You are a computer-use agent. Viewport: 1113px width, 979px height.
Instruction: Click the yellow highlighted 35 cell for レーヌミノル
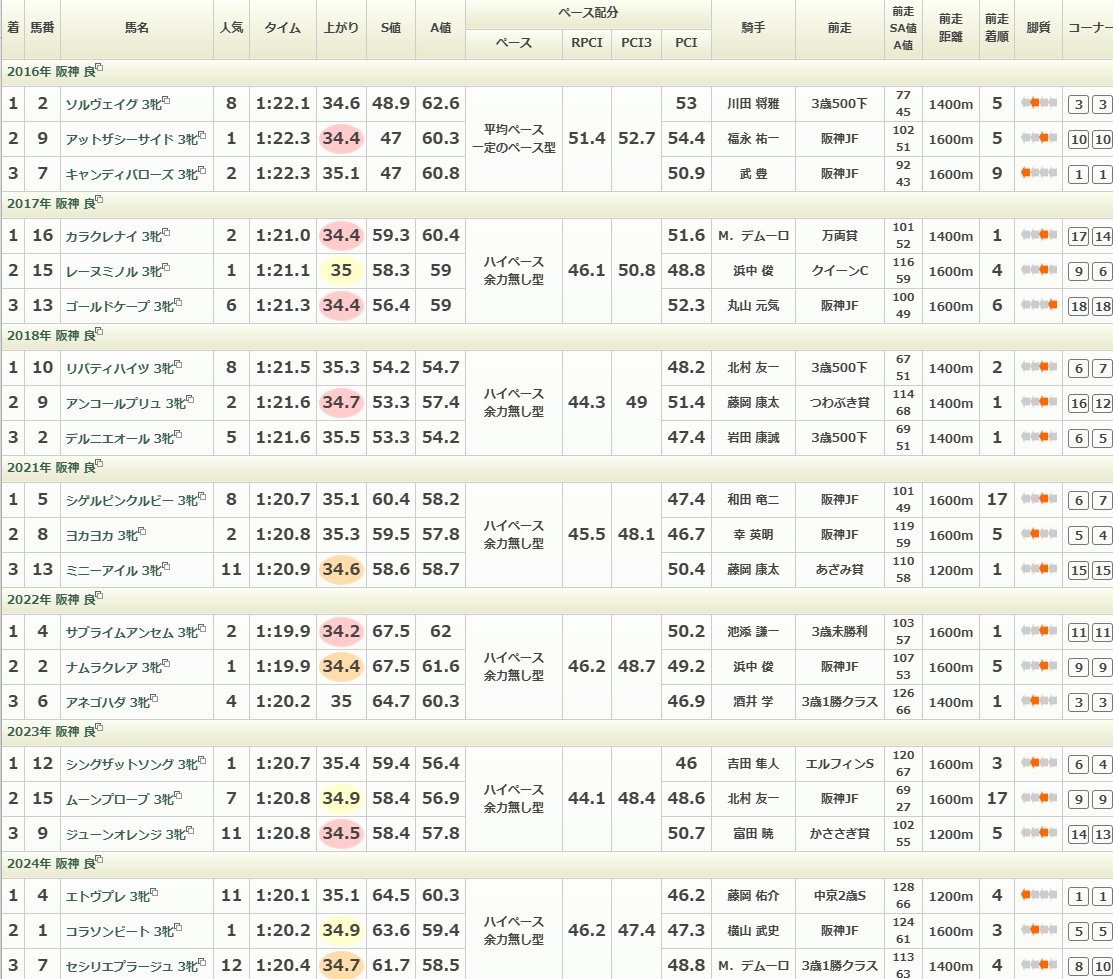(x=341, y=271)
